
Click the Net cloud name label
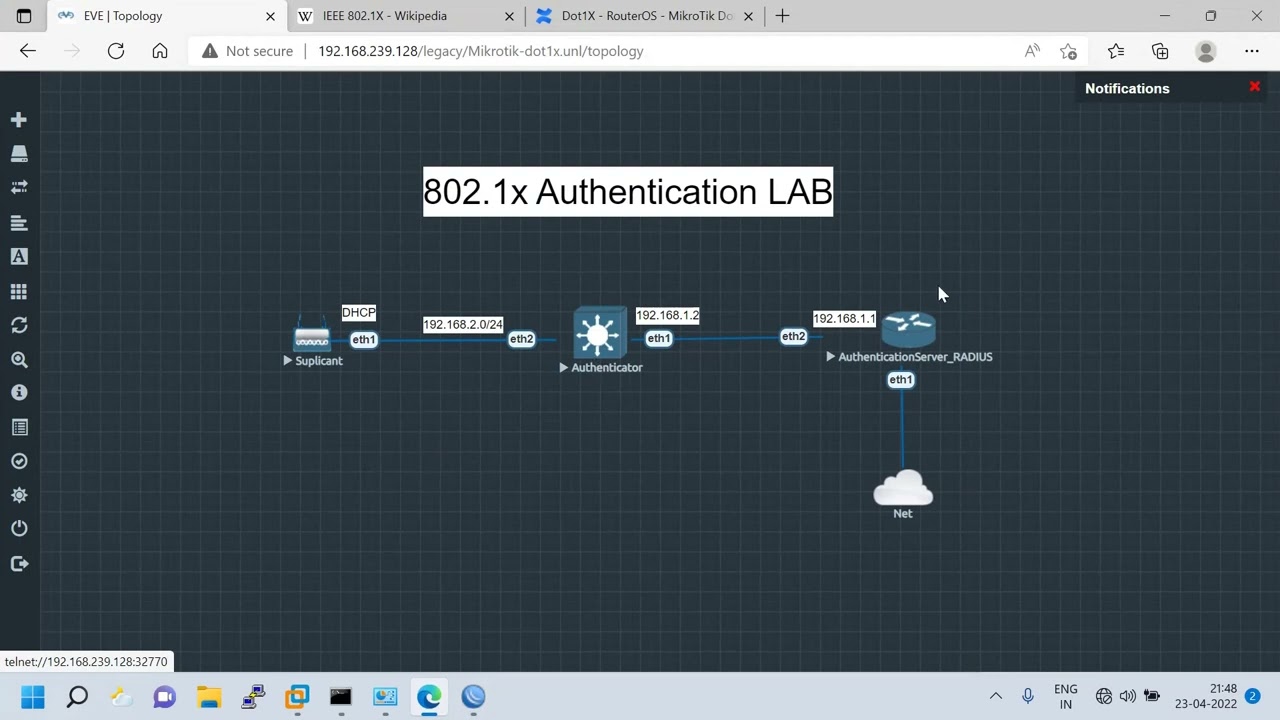[903, 514]
